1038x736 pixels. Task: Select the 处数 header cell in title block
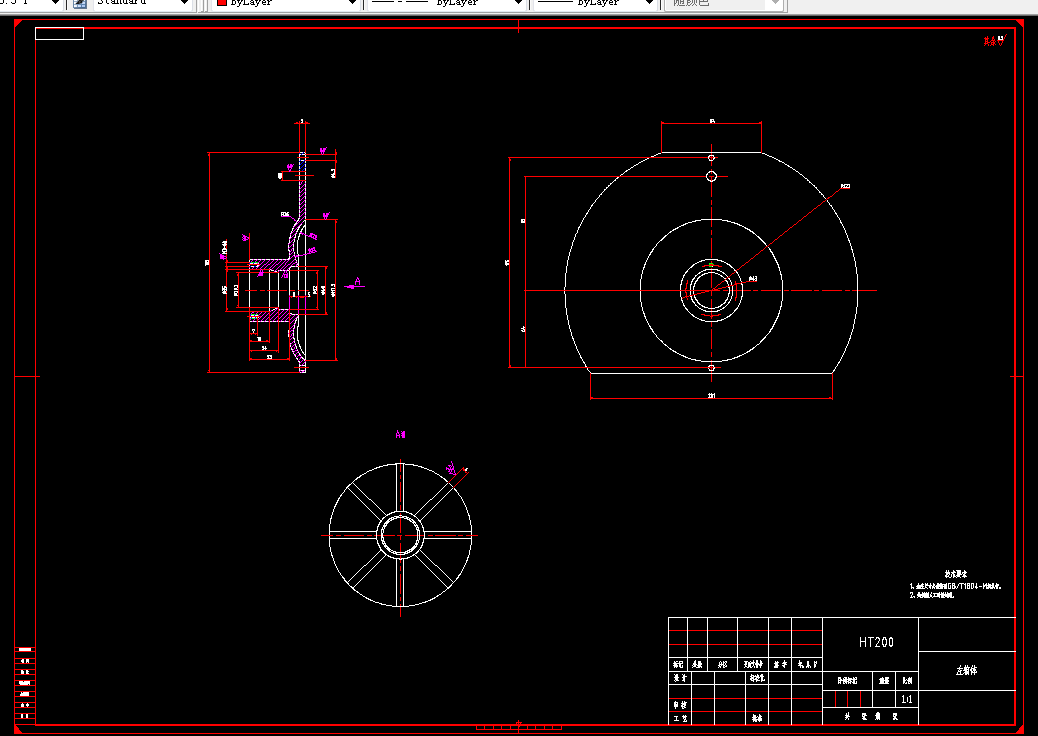[698, 665]
